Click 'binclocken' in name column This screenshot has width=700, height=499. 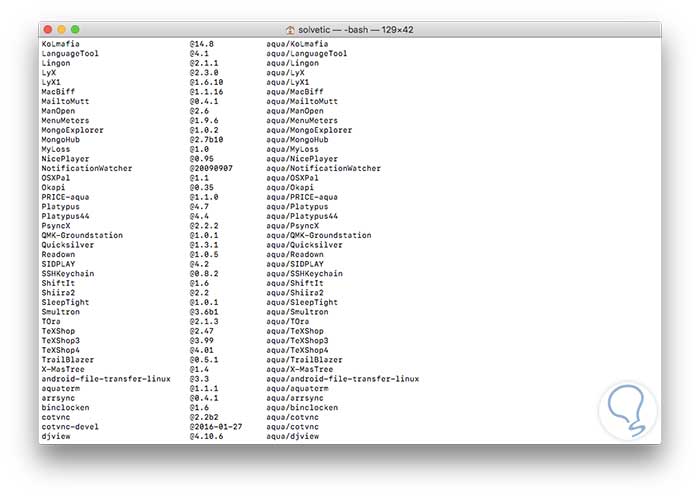[65, 408]
